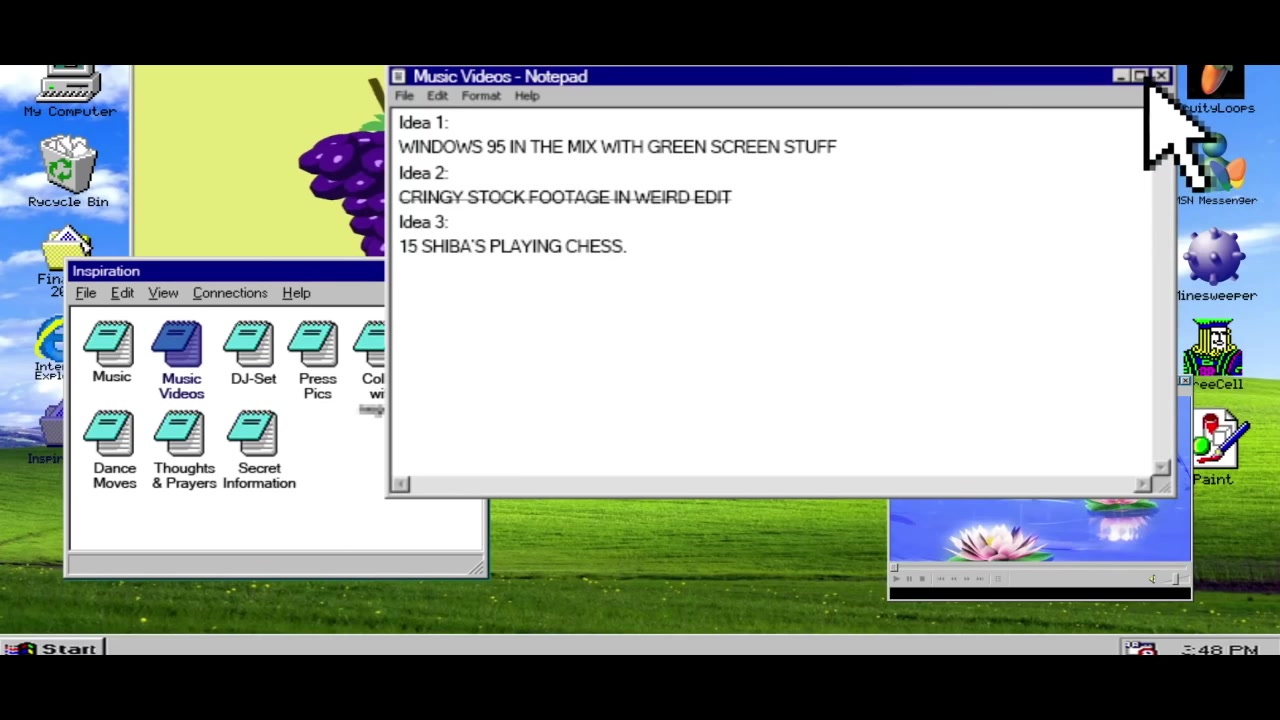This screenshot has width=1280, height=720.
Task: Minimize the Music Videos Notepad window
Action: [x=1121, y=76]
